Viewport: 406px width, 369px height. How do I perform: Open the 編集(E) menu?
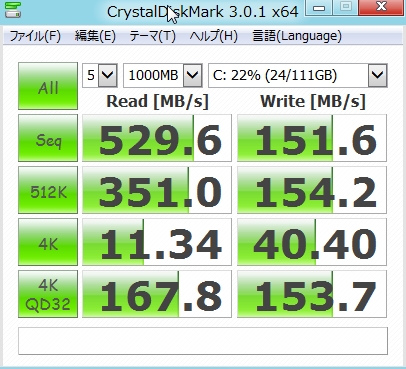tap(95, 36)
